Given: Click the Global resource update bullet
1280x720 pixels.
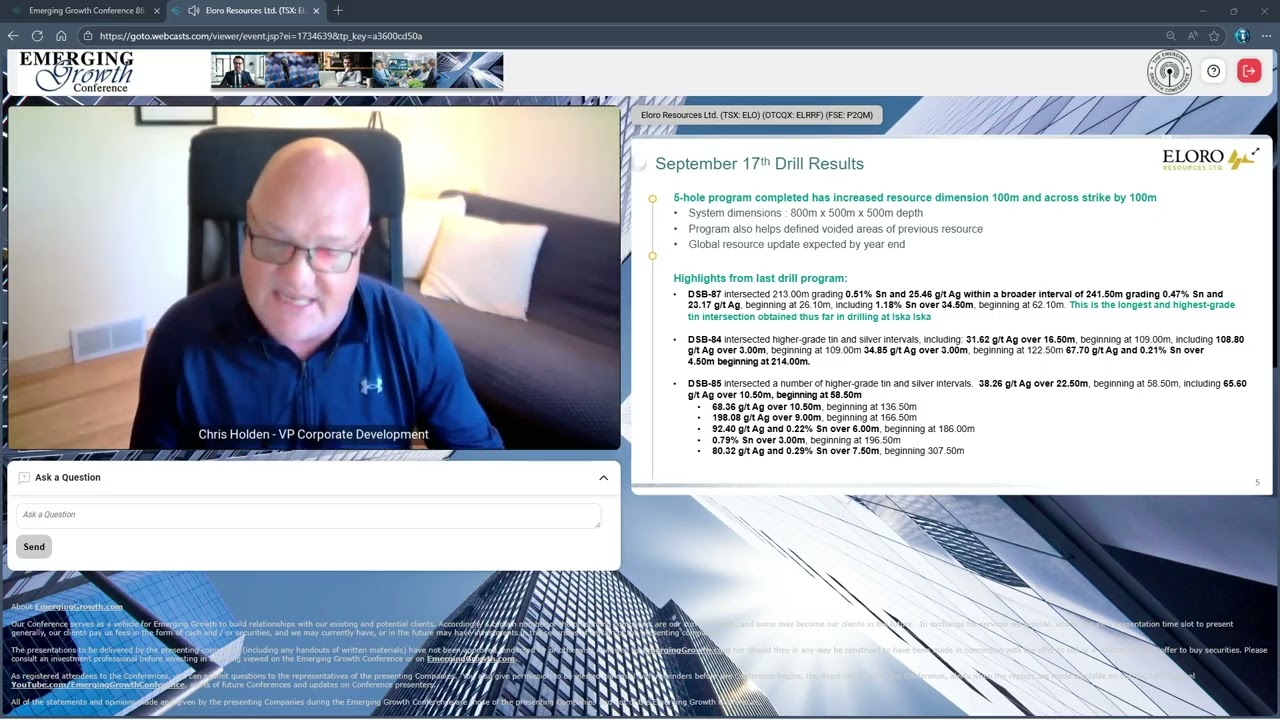Looking at the screenshot, I should 796,245.
